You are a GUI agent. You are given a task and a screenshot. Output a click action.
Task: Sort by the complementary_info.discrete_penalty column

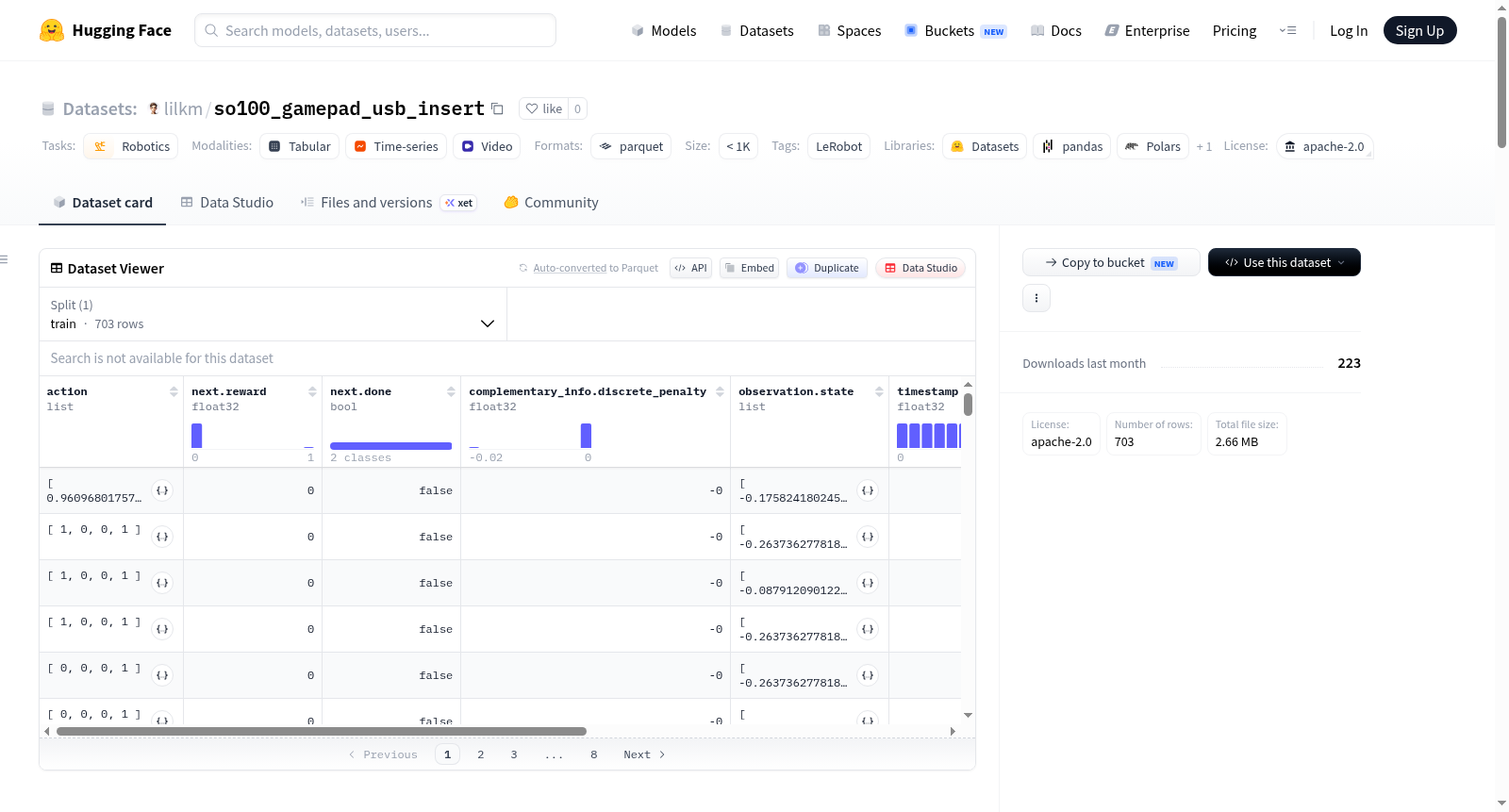click(720, 391)
